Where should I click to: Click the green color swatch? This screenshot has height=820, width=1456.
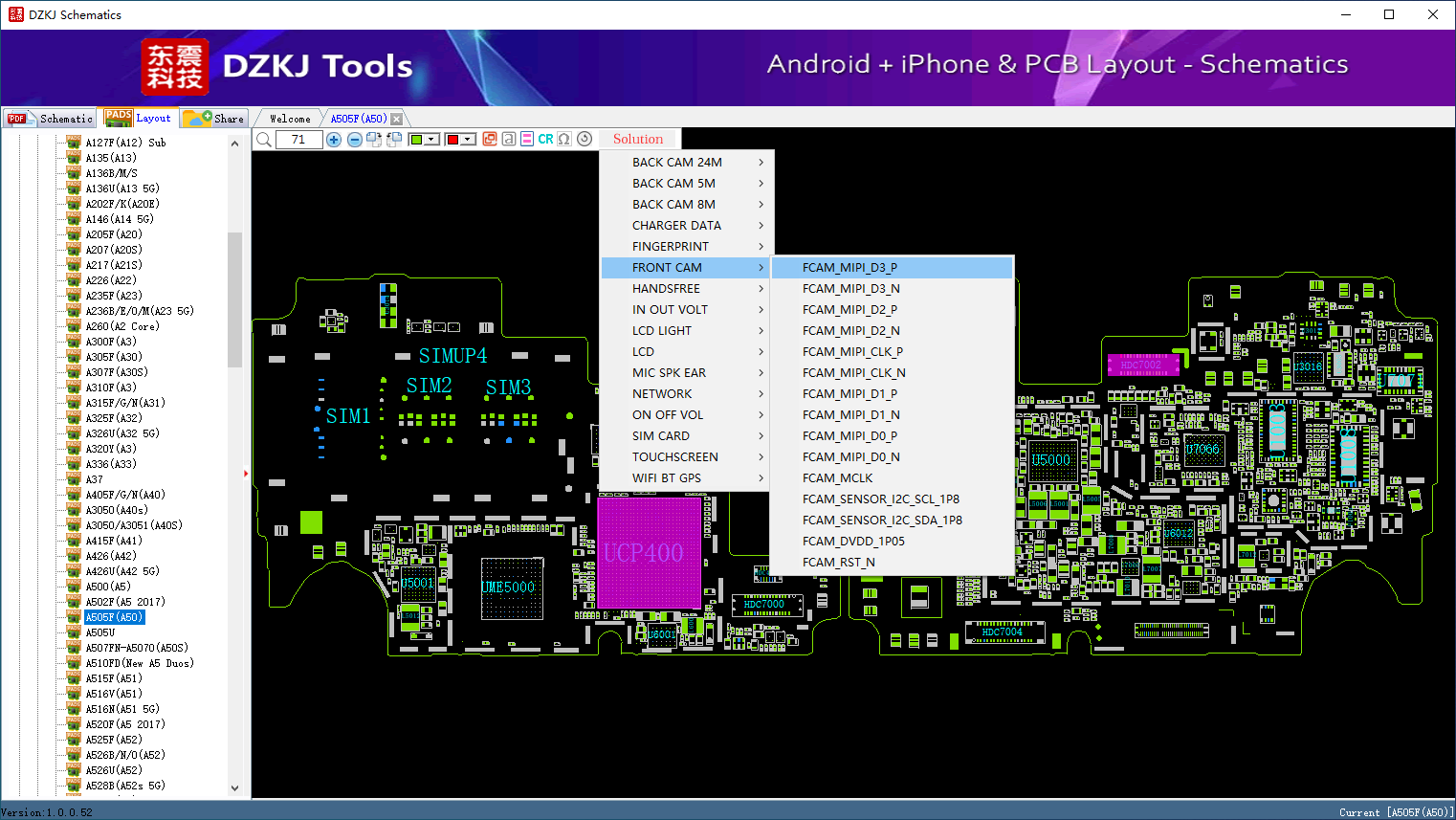click(x=416, y=140)
